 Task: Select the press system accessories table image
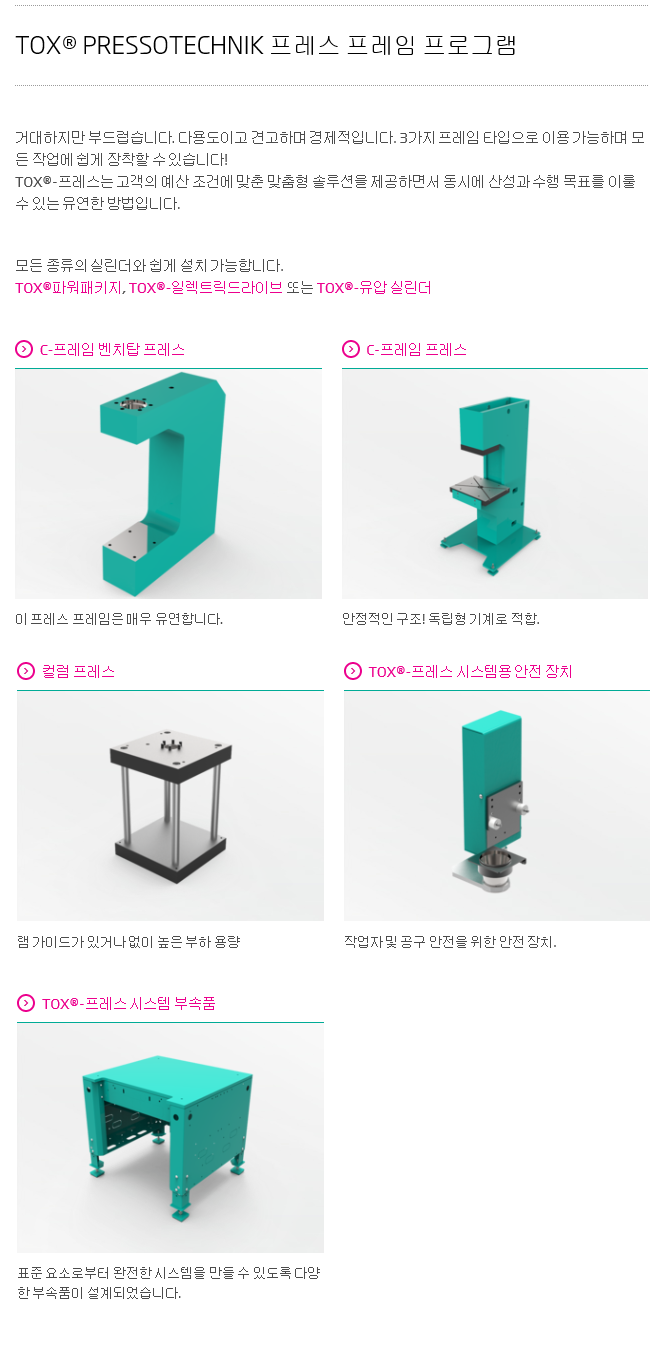[170, 1139]
